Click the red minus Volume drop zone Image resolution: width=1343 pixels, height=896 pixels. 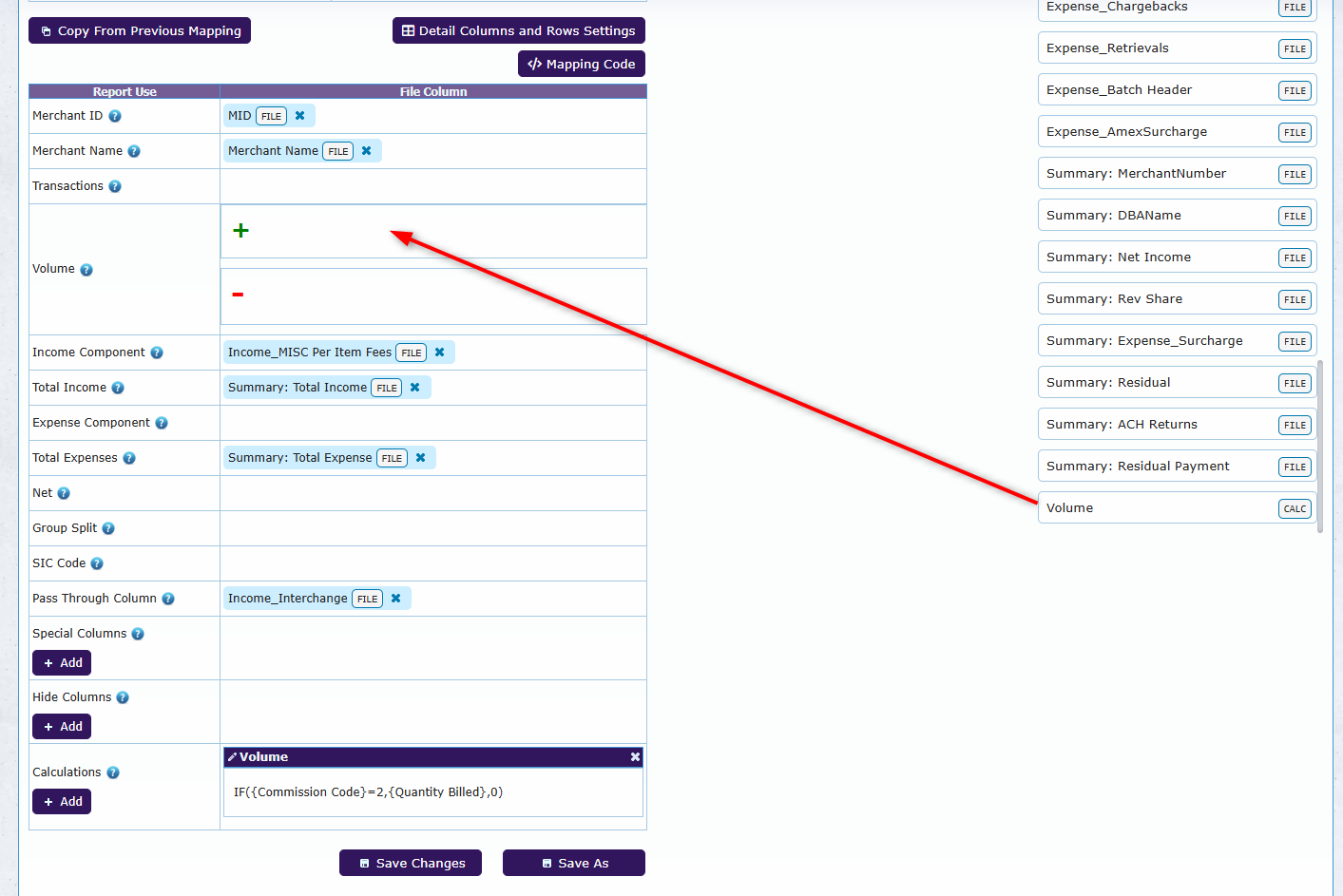pyautogui.click(x=433, y=296)
